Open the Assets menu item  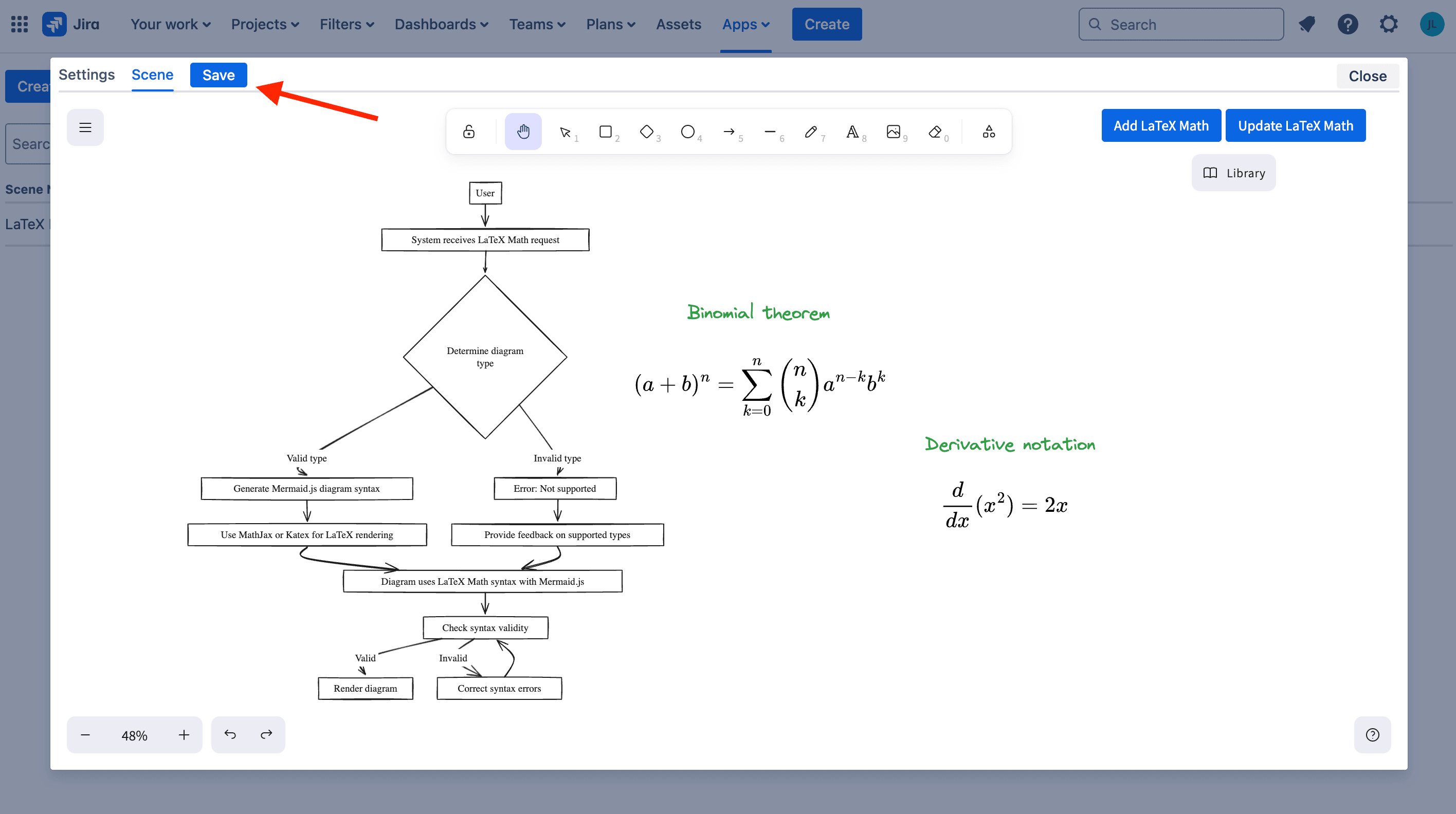pos(678,24)
